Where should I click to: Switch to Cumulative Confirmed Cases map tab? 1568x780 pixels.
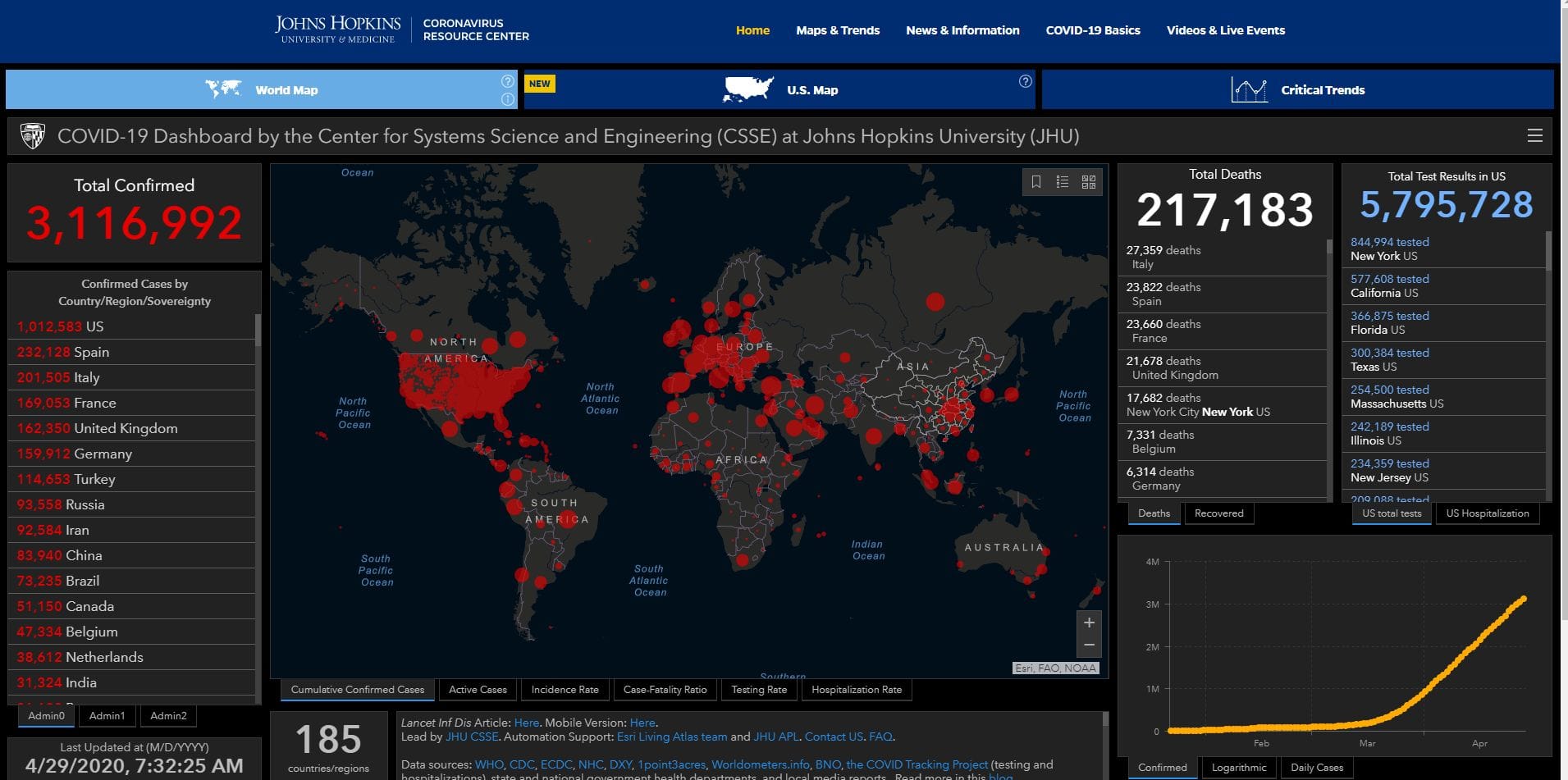[358, 690]
